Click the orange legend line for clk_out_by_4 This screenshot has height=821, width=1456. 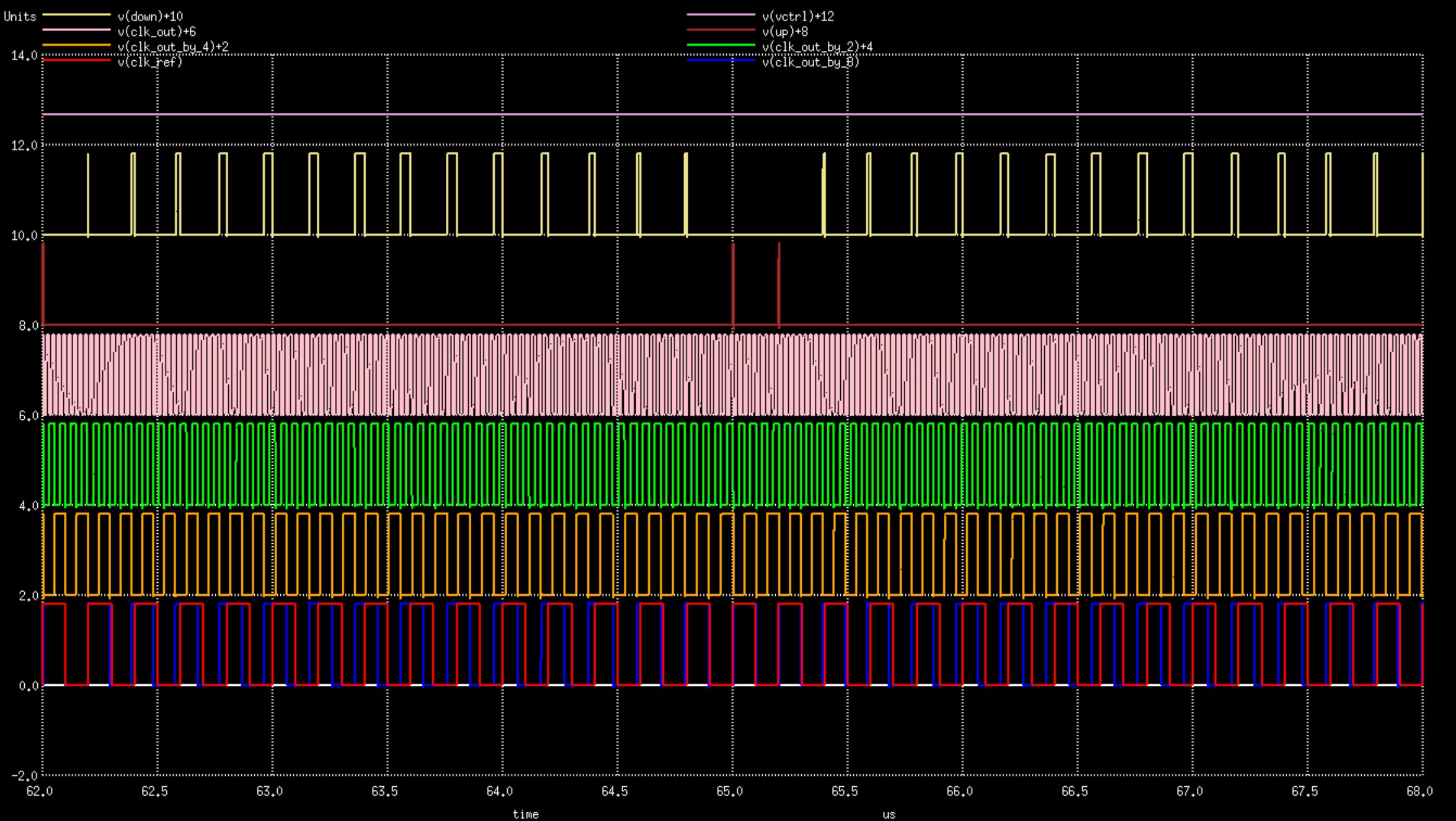(x=76, y=45)
